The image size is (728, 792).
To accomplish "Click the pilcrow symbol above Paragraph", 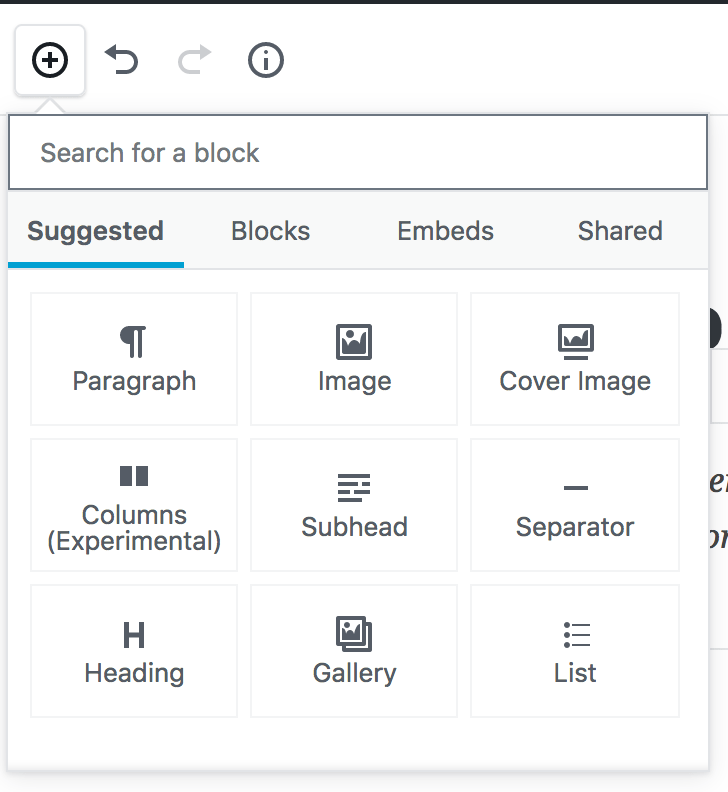I will (x=134, y=341).
